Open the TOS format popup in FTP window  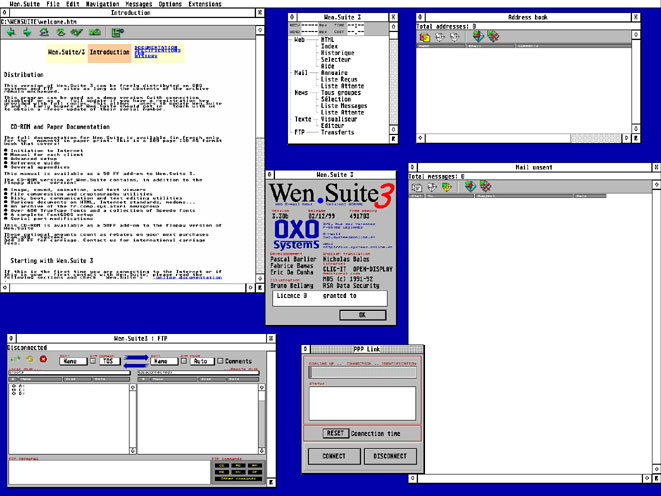click(x=110, y=361)
